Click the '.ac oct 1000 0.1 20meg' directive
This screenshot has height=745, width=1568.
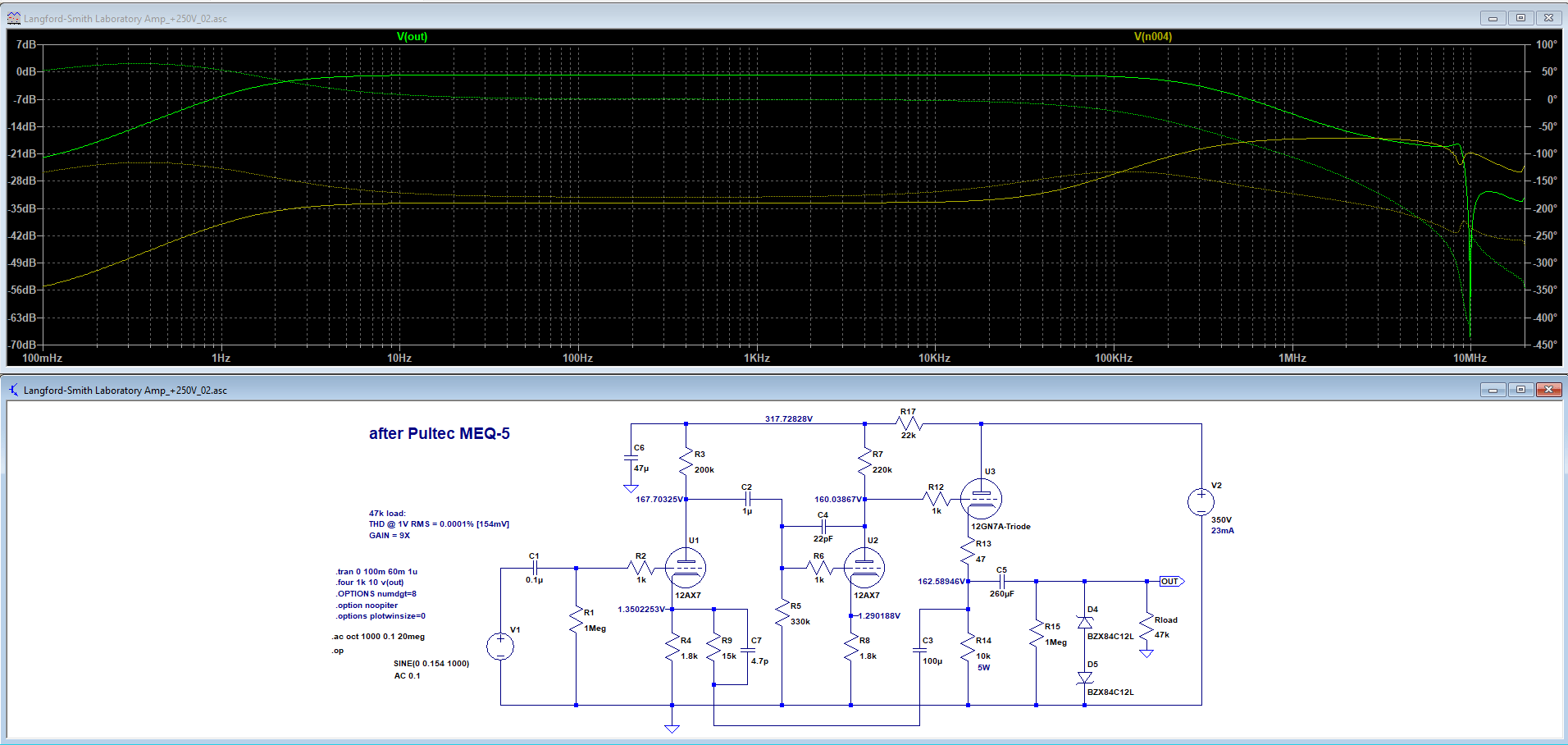(379, 637)
